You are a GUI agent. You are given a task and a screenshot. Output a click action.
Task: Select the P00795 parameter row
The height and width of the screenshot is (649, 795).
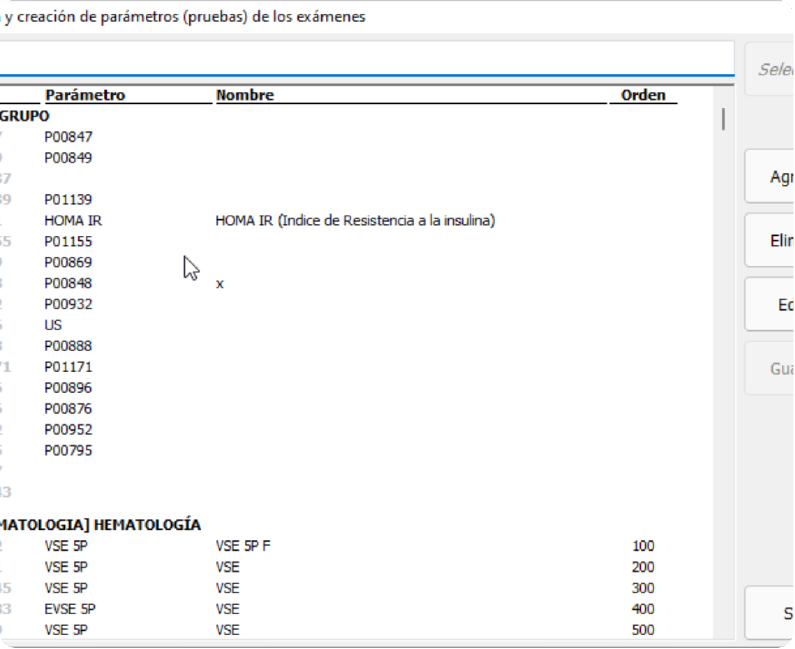pos(68,451)
